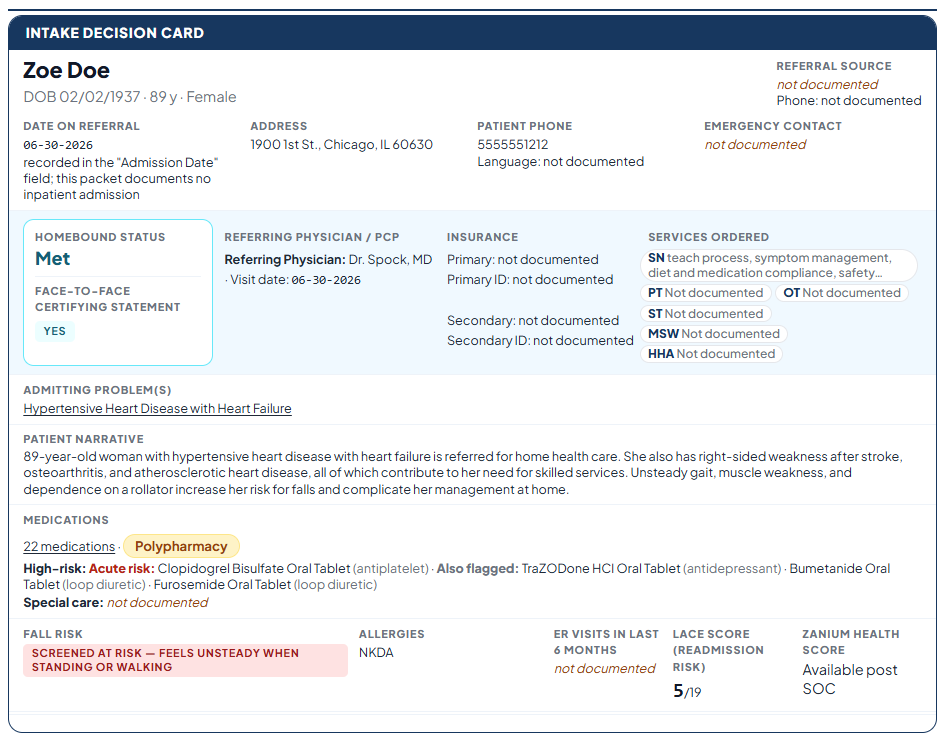Click the Met homebound status value

(52, 259)
